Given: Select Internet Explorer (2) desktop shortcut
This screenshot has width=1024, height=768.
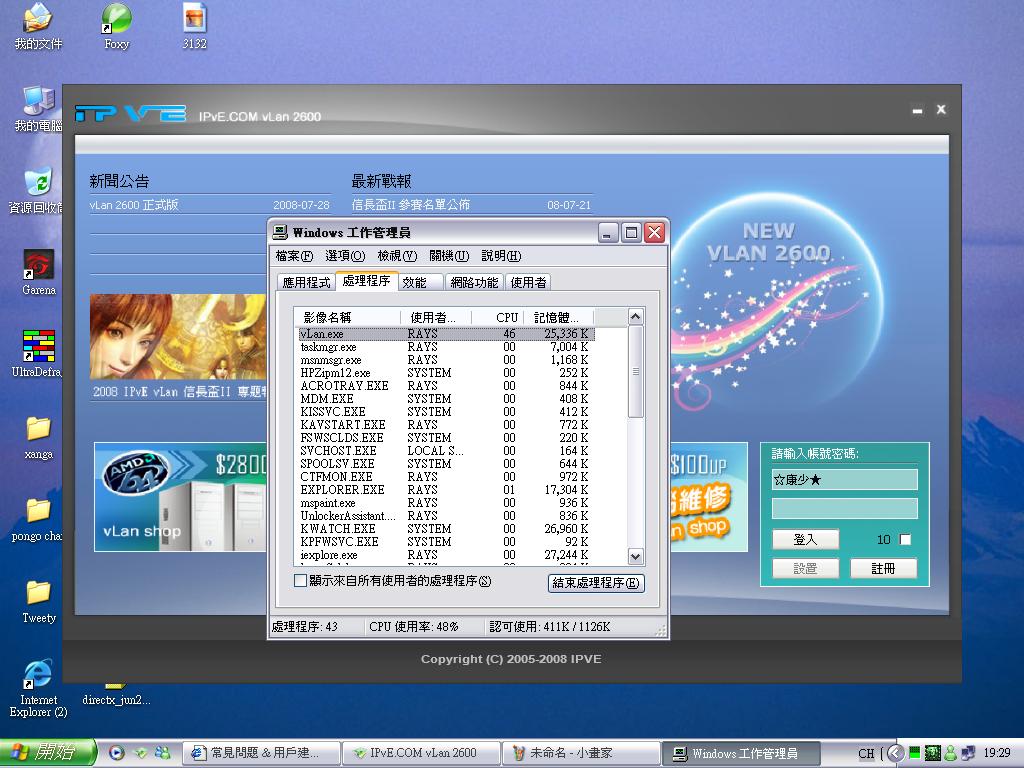Looking at the screenshot, I should click(x=38, y=675).
